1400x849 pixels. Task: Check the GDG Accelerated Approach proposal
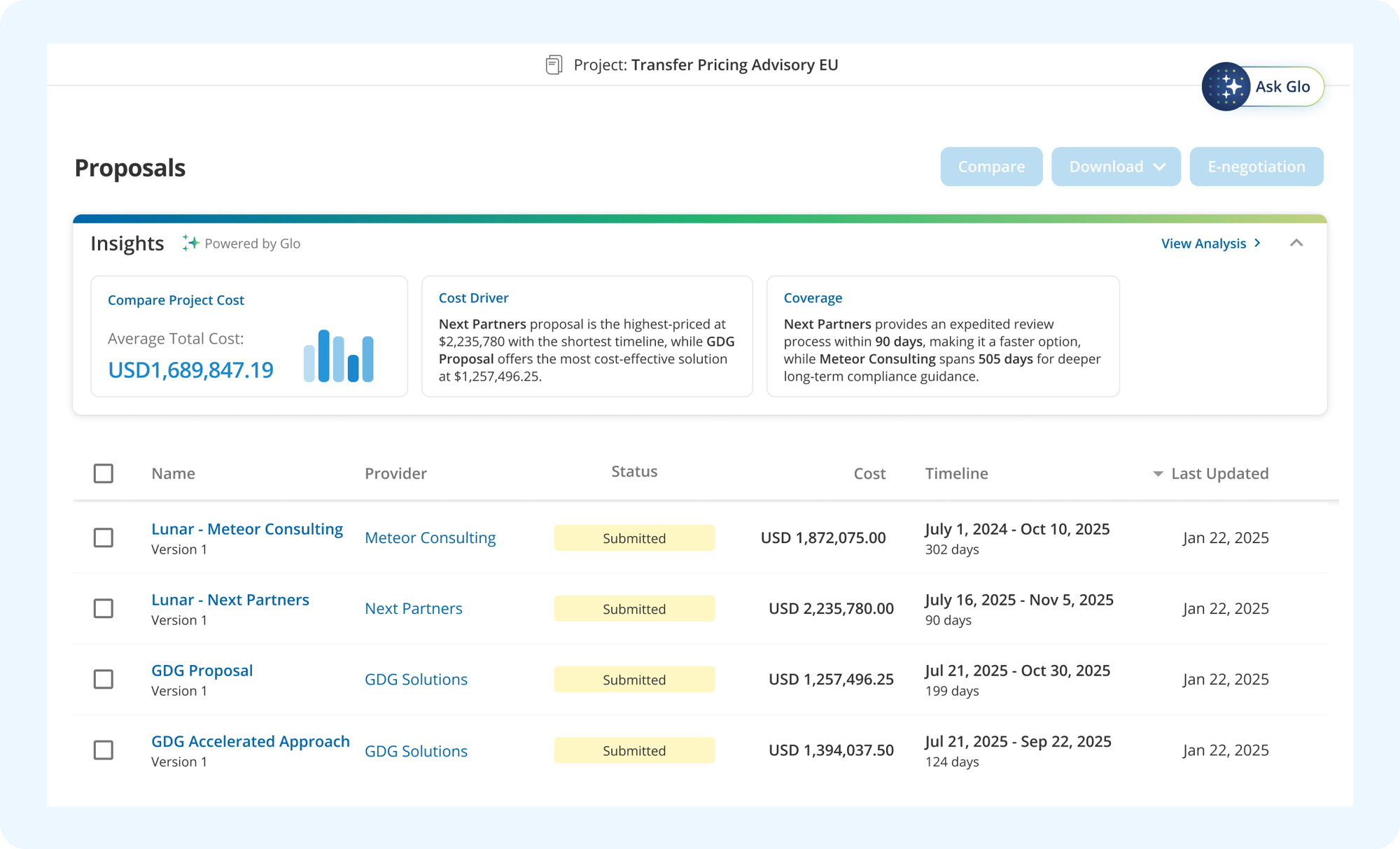[x=103, y=750]
